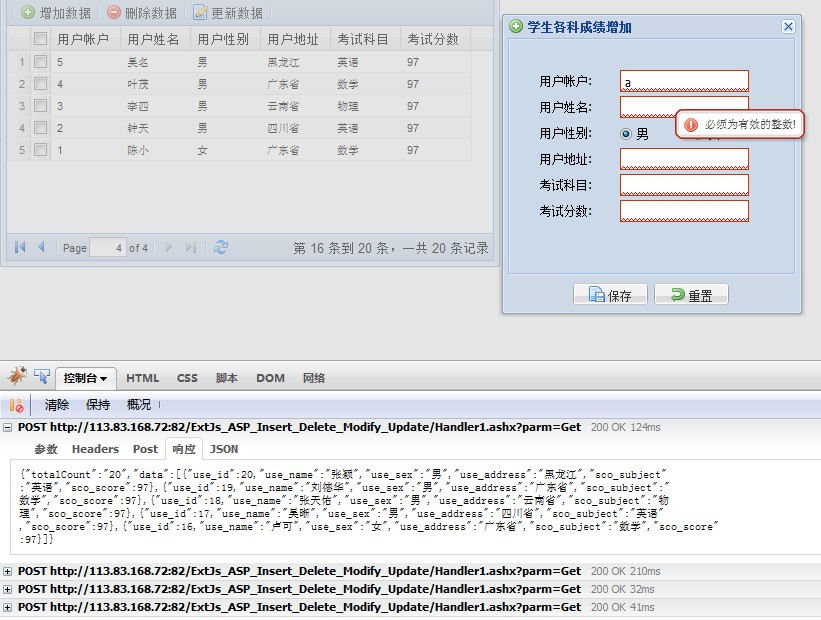The image size is (821, 620).
Task: Close the 学生各科成绩增加 dialog
Action: point(788,26)
